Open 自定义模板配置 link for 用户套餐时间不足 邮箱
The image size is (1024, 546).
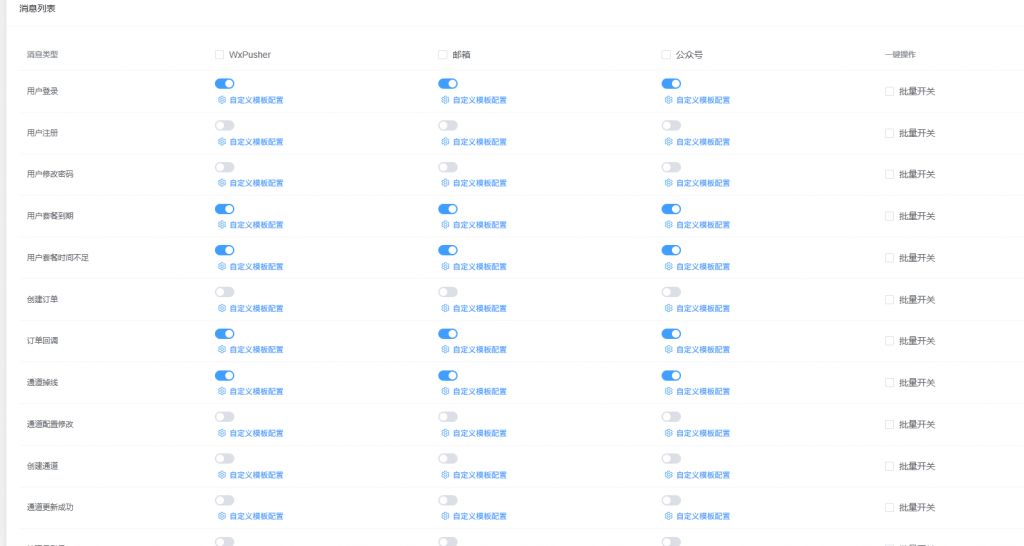[479, 267]
